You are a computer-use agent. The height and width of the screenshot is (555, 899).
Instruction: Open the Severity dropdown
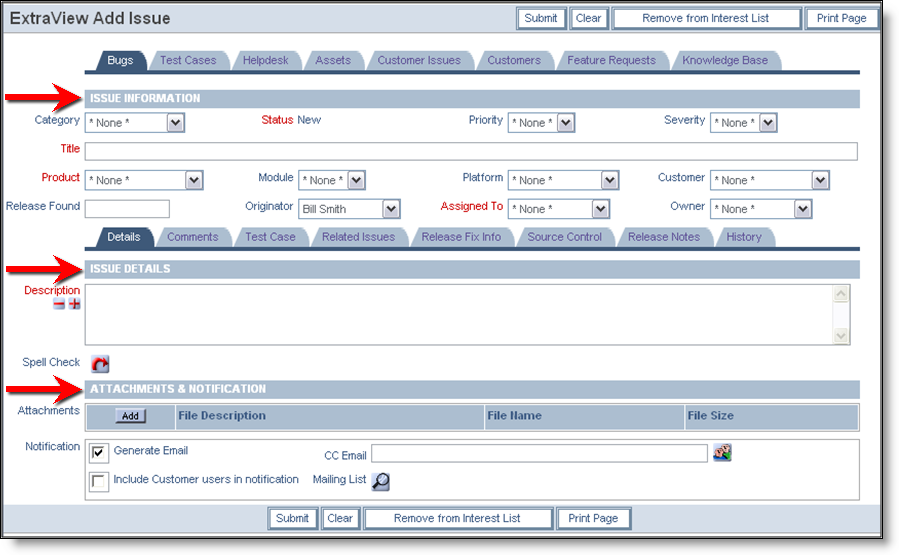coord(744,123)
